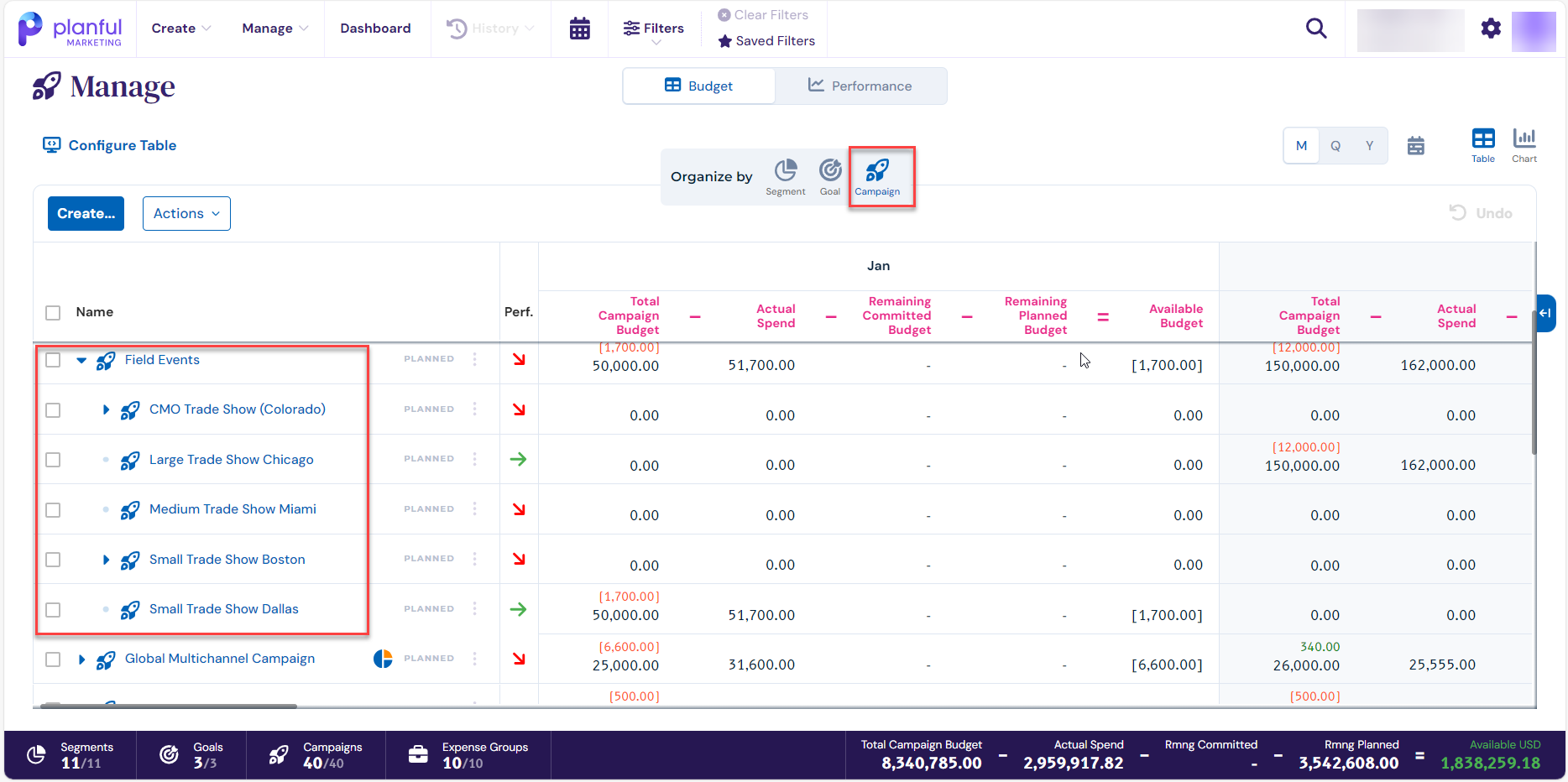Viewport: 1568px width, 782px height.
Task: Open Small Trade Show Dallas link
Action: pos(223,609)
